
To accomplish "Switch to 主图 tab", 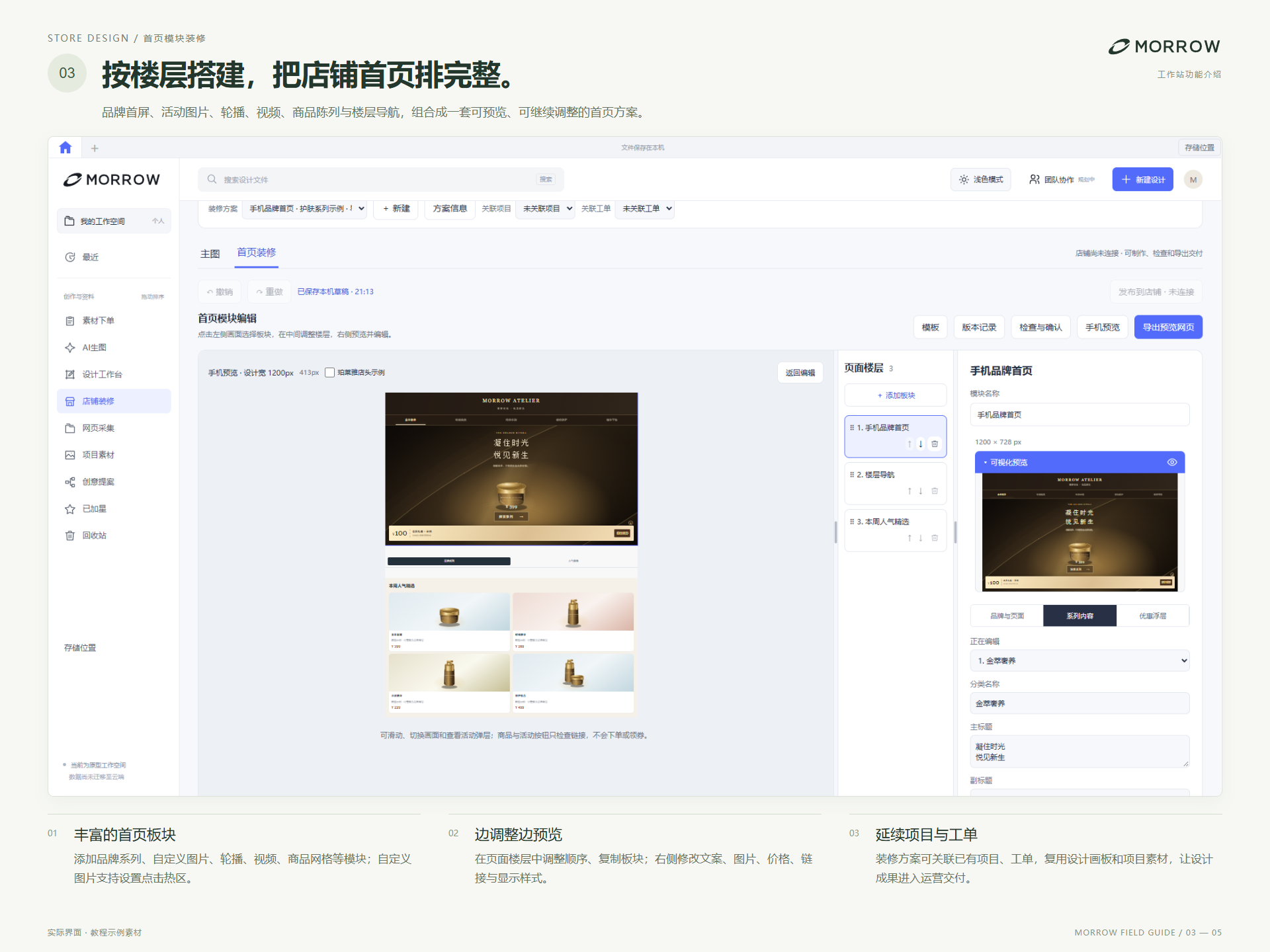I will [x=210, y=254].
